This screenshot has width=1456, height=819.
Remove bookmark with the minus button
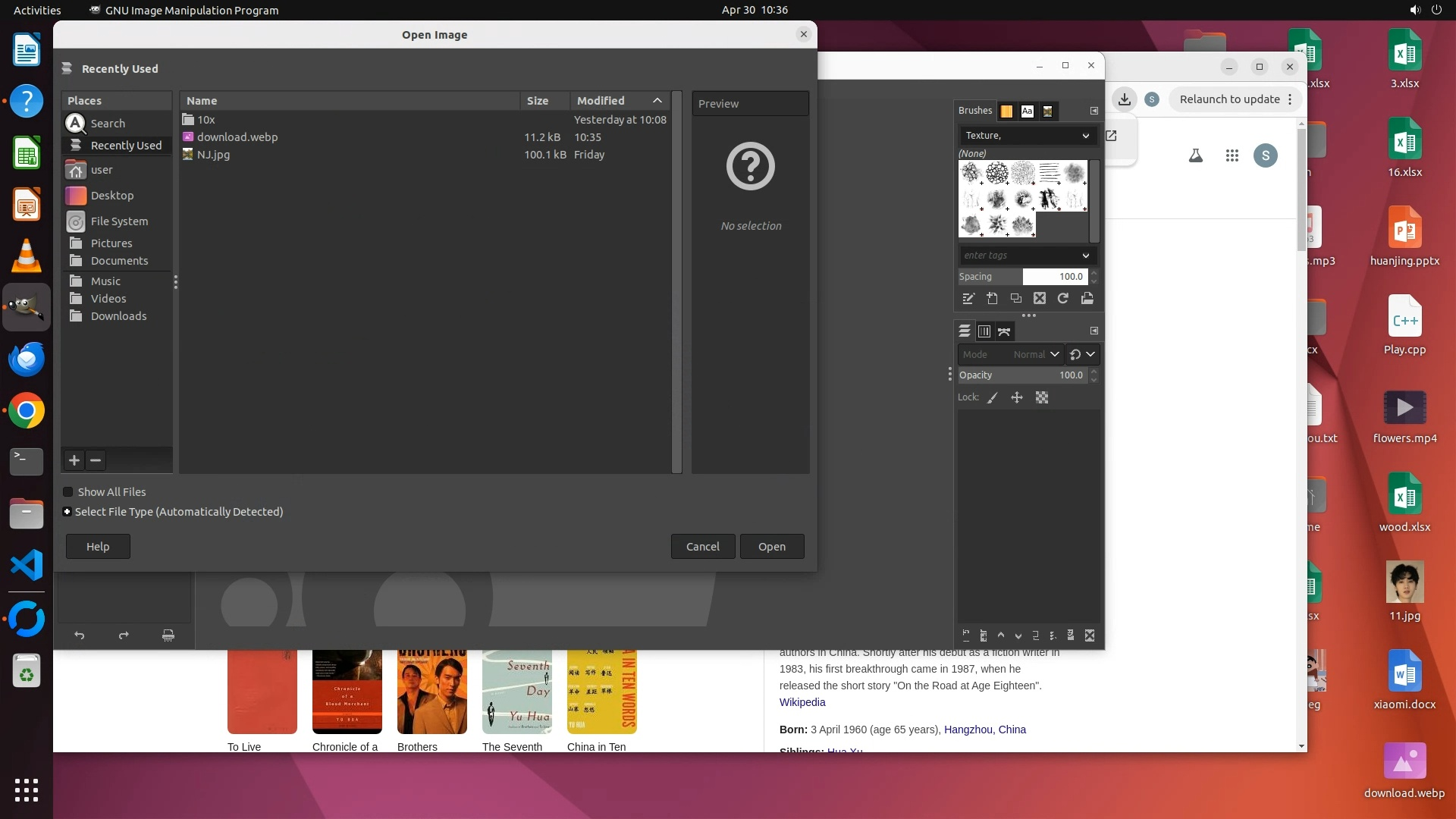96,460
